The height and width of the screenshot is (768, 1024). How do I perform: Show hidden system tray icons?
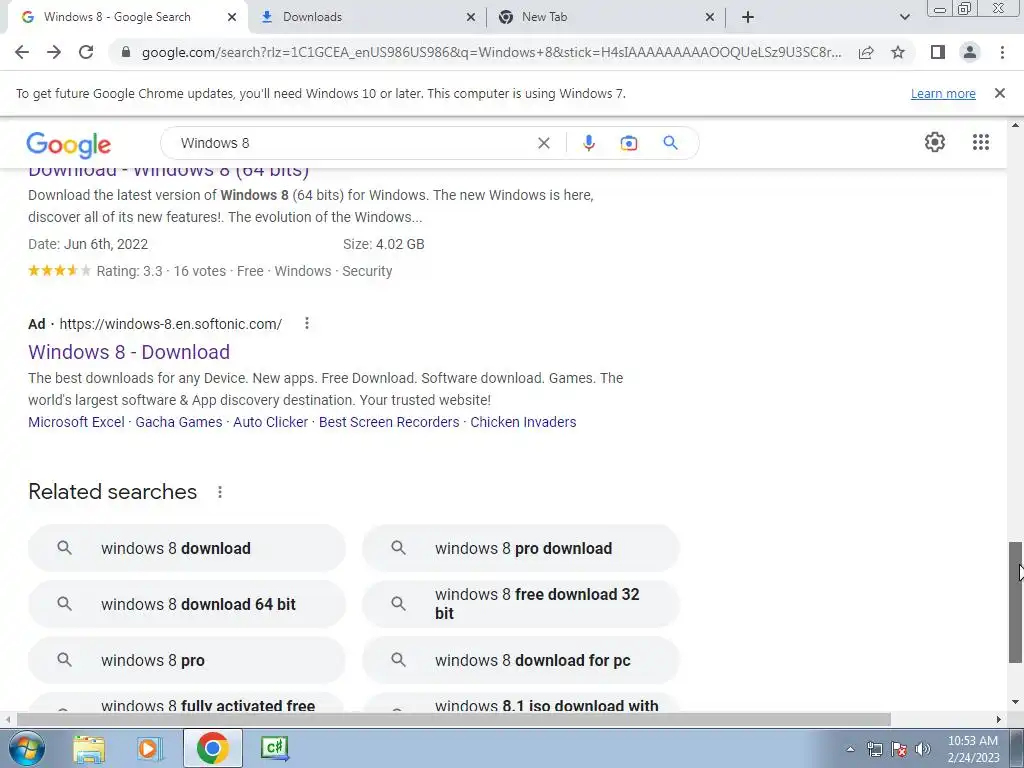[x=850, y=749]
